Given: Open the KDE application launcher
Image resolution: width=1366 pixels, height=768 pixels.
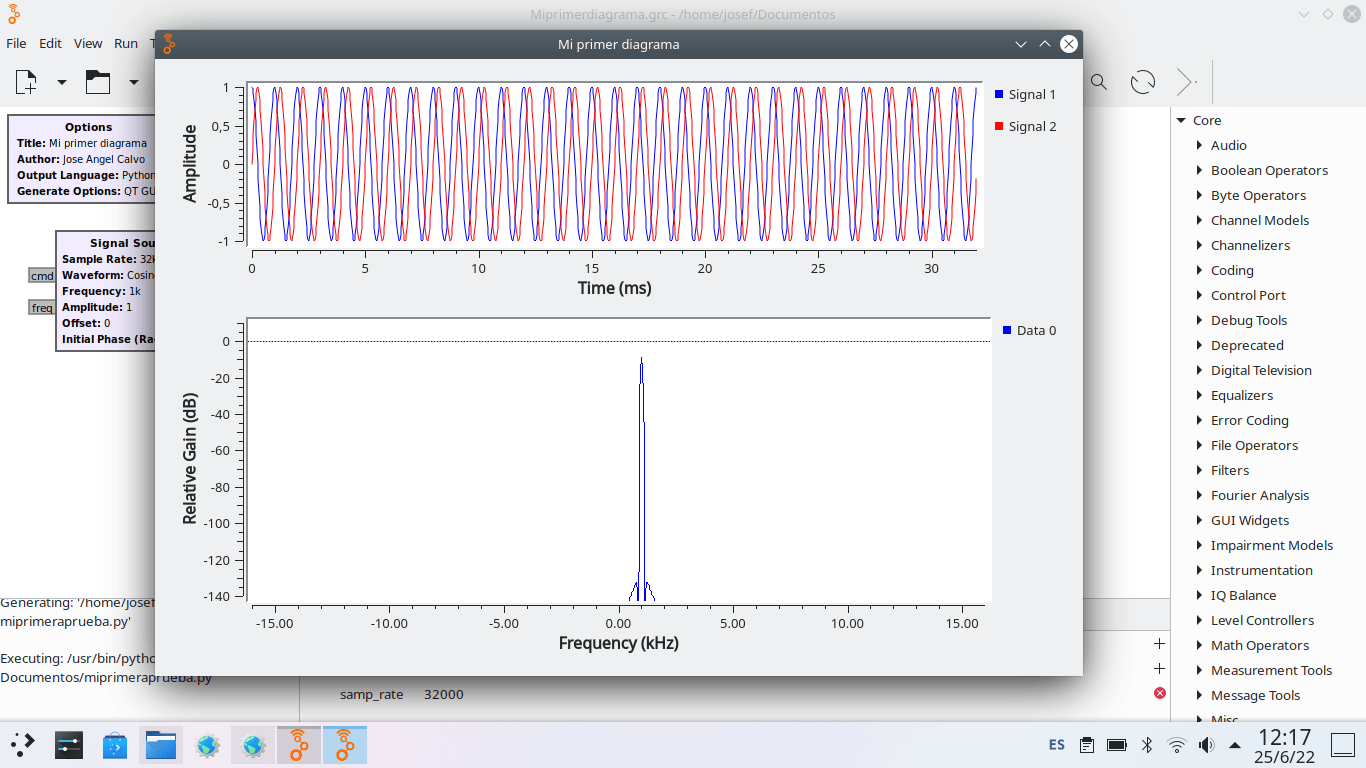Looking at the screenshot, I should [22, 745].
